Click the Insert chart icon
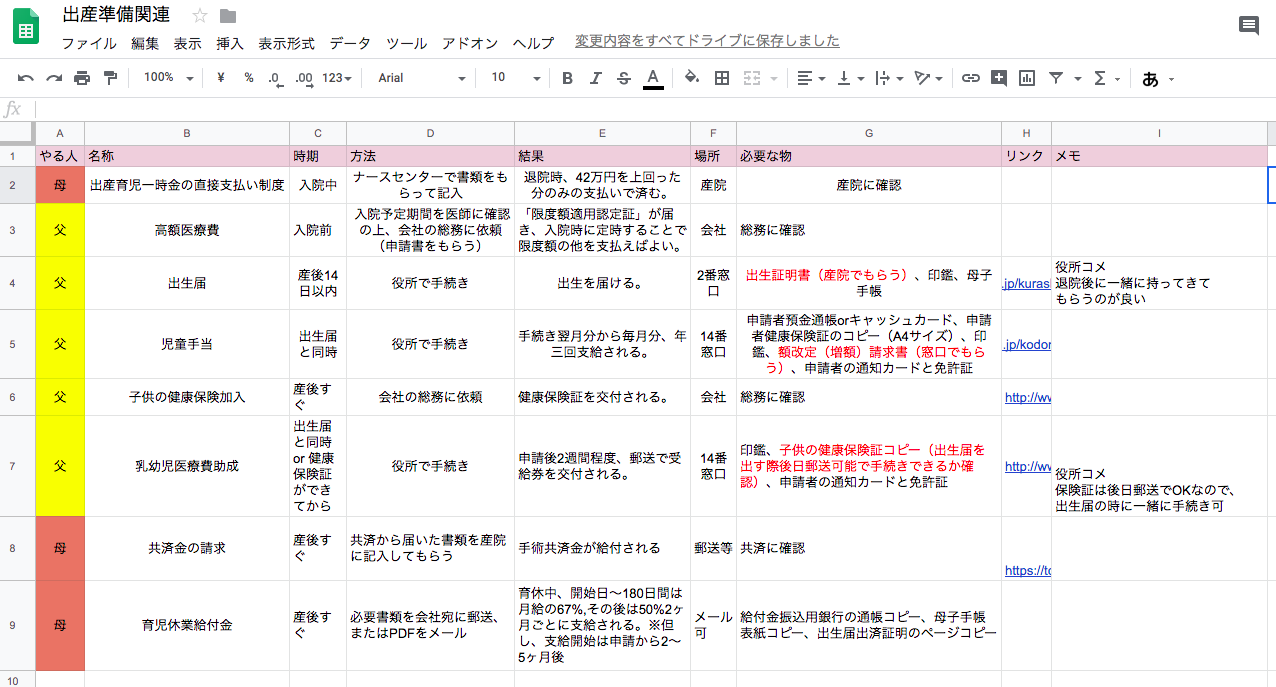 pyautogui.click(x=1026, y=78)
